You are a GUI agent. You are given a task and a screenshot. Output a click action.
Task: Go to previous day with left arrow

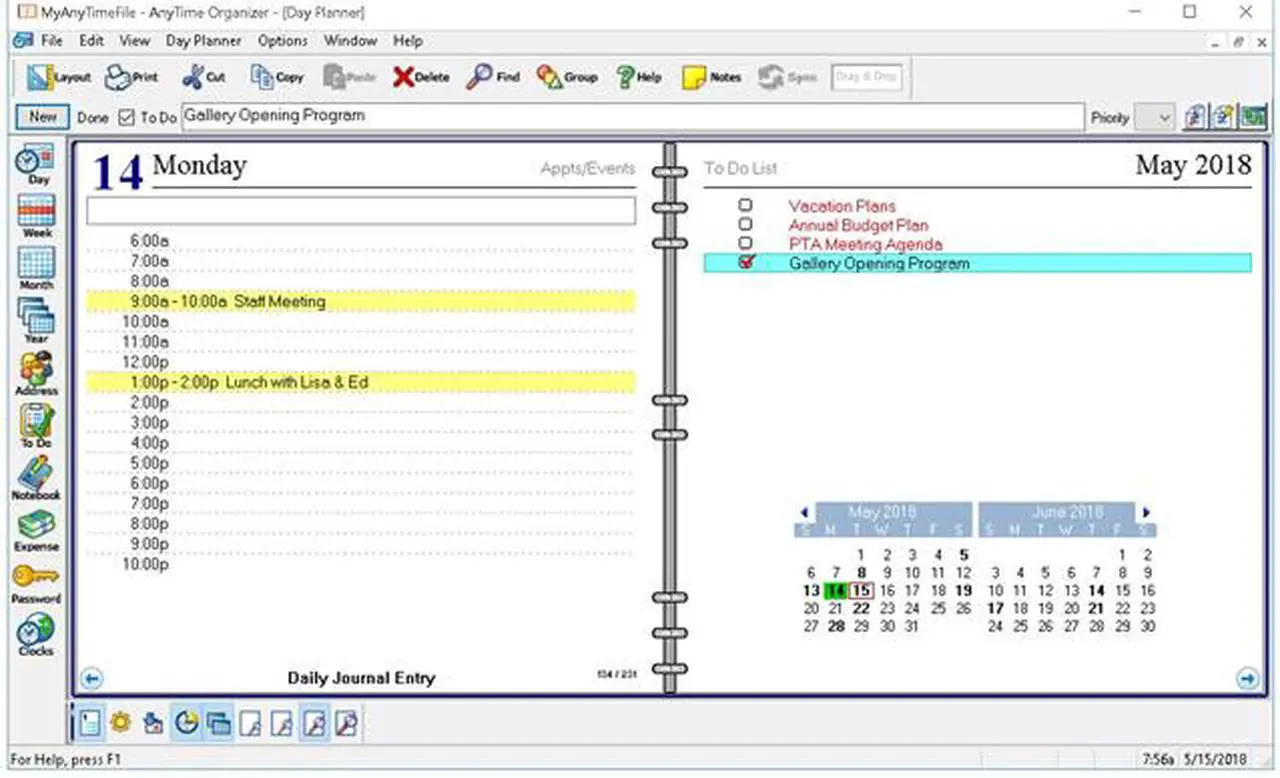tap(91, 679)
